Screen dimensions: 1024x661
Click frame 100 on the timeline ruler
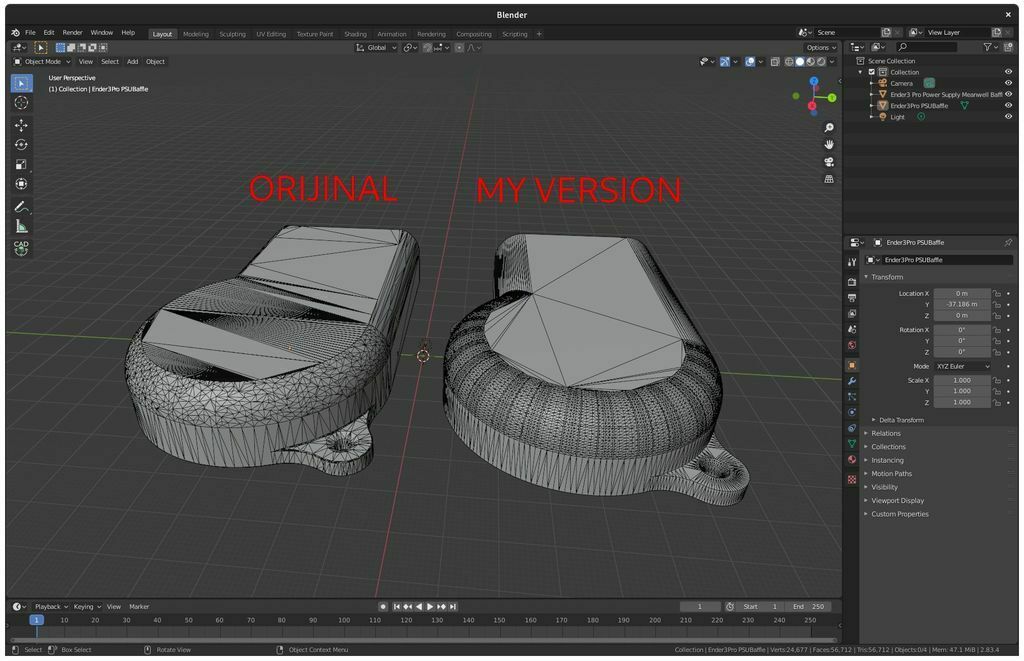pos(344,620)
